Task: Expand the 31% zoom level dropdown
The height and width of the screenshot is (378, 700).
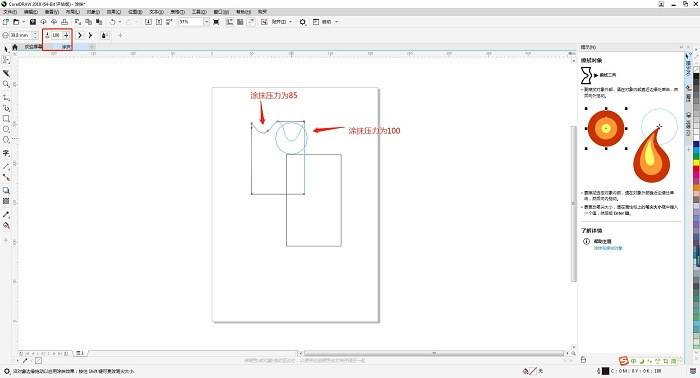Action: [x=206, y=21]
